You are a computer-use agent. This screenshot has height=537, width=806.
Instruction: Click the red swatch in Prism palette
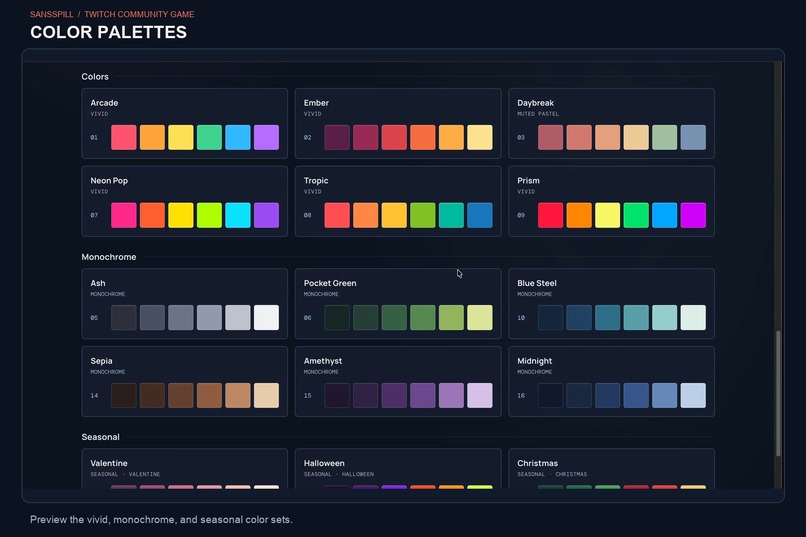coord(551,215)
